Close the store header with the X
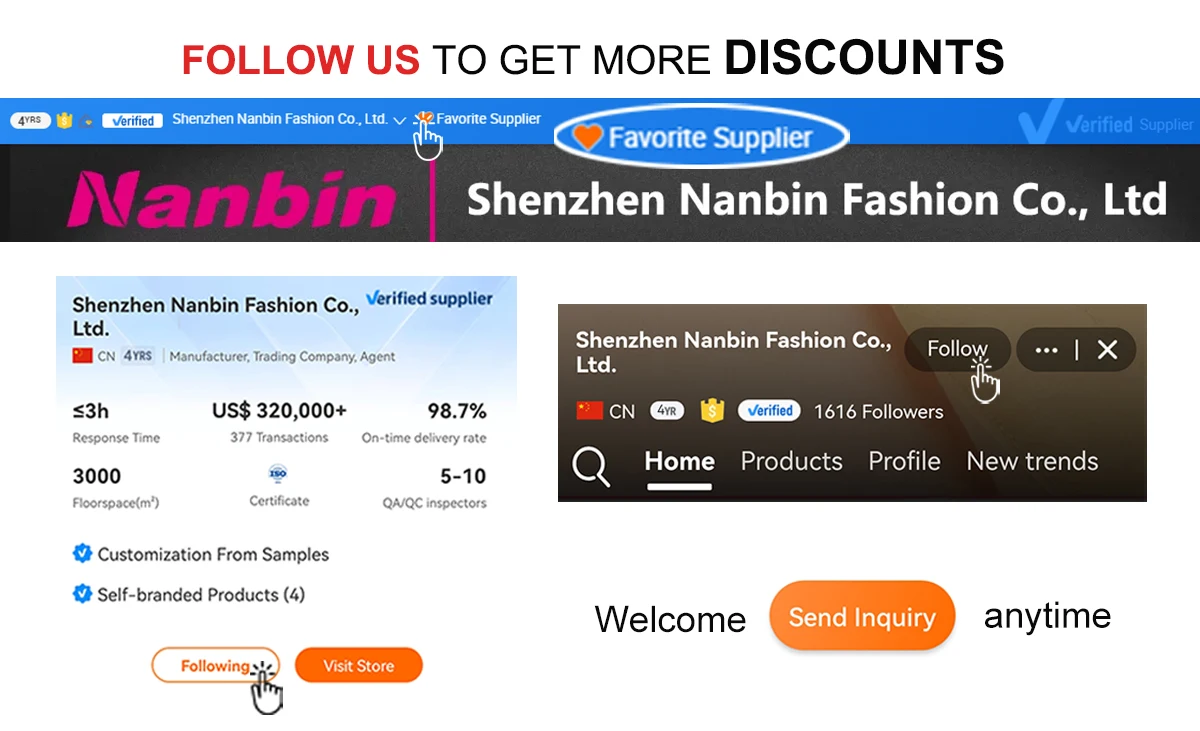This screenshot has height=731, width=1200. [x=1107, y=350]
